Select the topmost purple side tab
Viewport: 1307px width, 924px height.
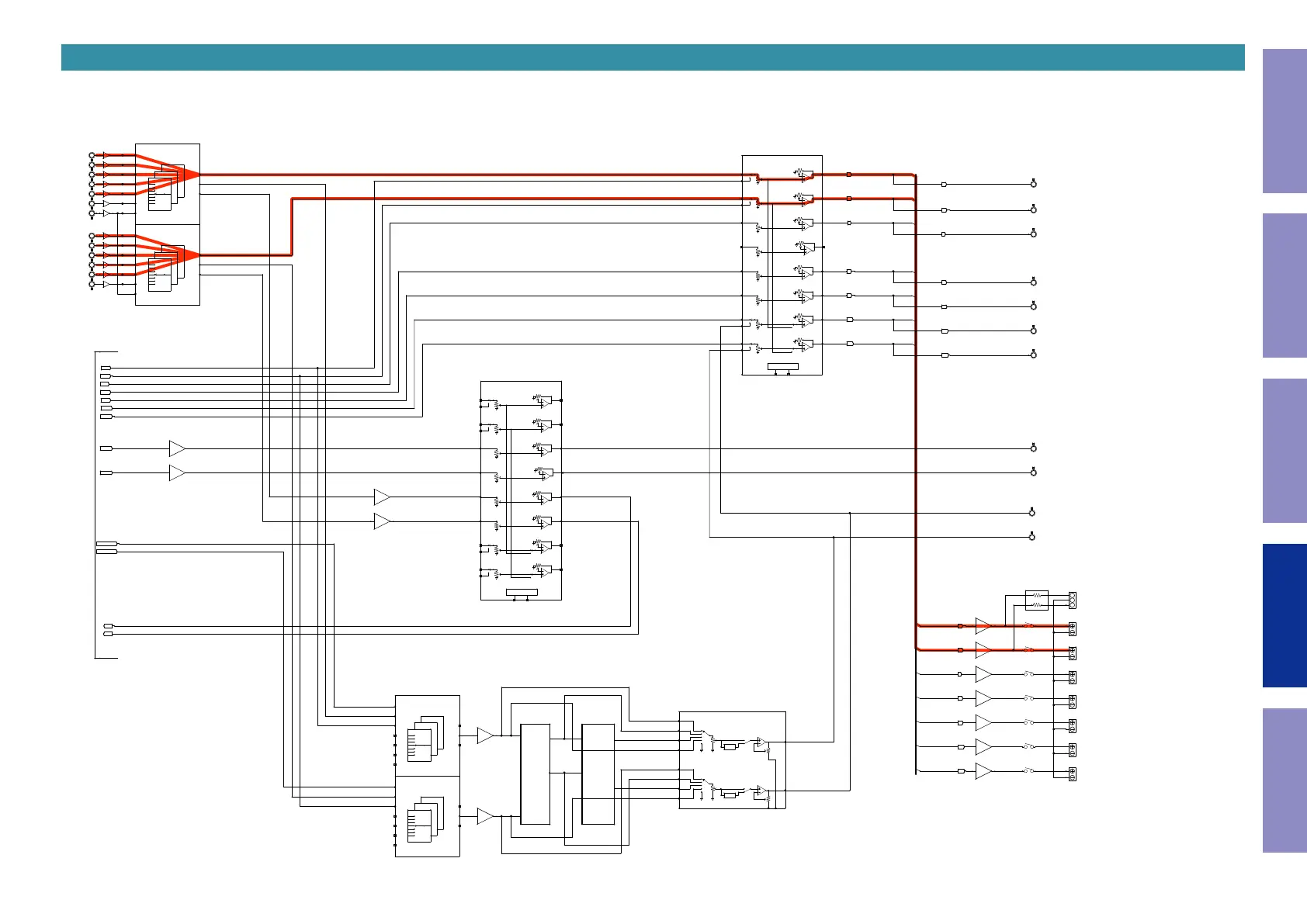click(1284, 121)
